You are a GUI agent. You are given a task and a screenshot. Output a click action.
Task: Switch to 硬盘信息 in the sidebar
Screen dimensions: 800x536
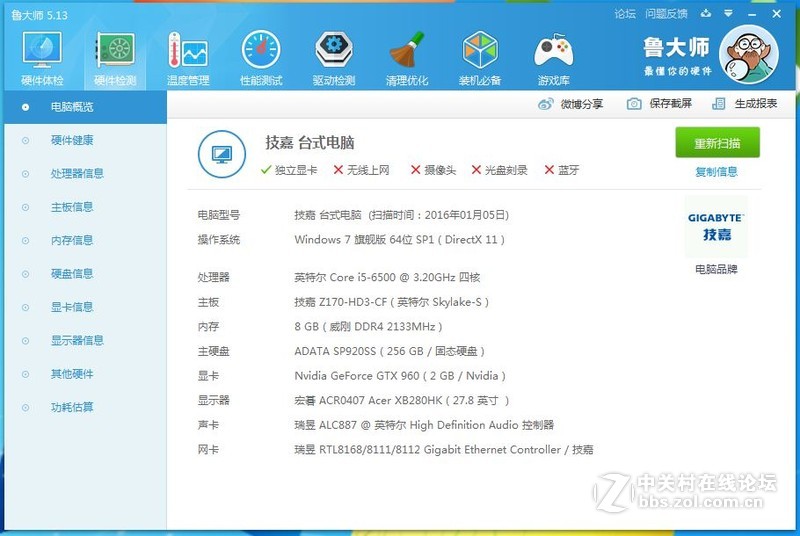tap(72, 274)
